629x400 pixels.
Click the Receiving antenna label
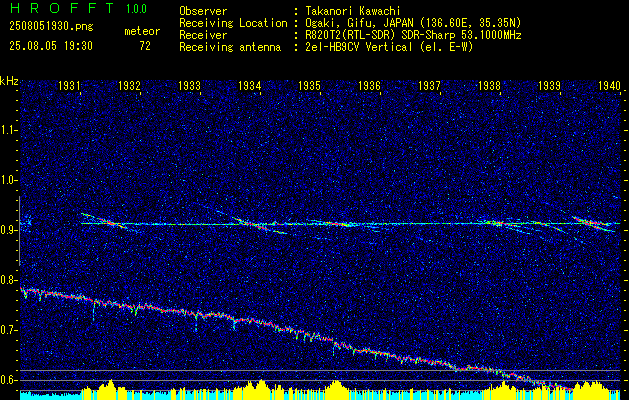tap(230, 47)
